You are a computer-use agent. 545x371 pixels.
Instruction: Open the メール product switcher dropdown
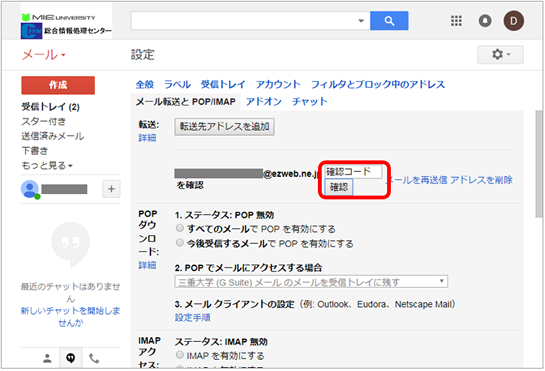coord(43,55)
